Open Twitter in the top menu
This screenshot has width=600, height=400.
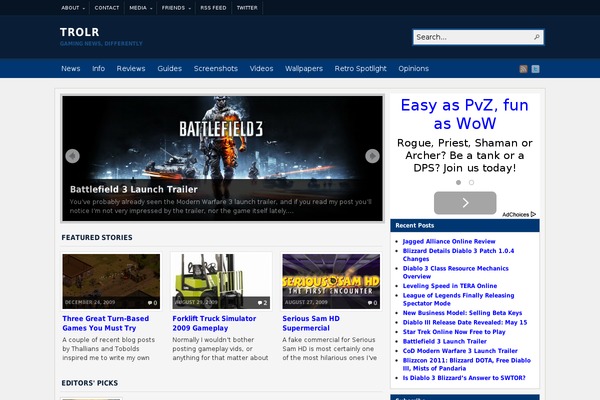click(247, 8)
